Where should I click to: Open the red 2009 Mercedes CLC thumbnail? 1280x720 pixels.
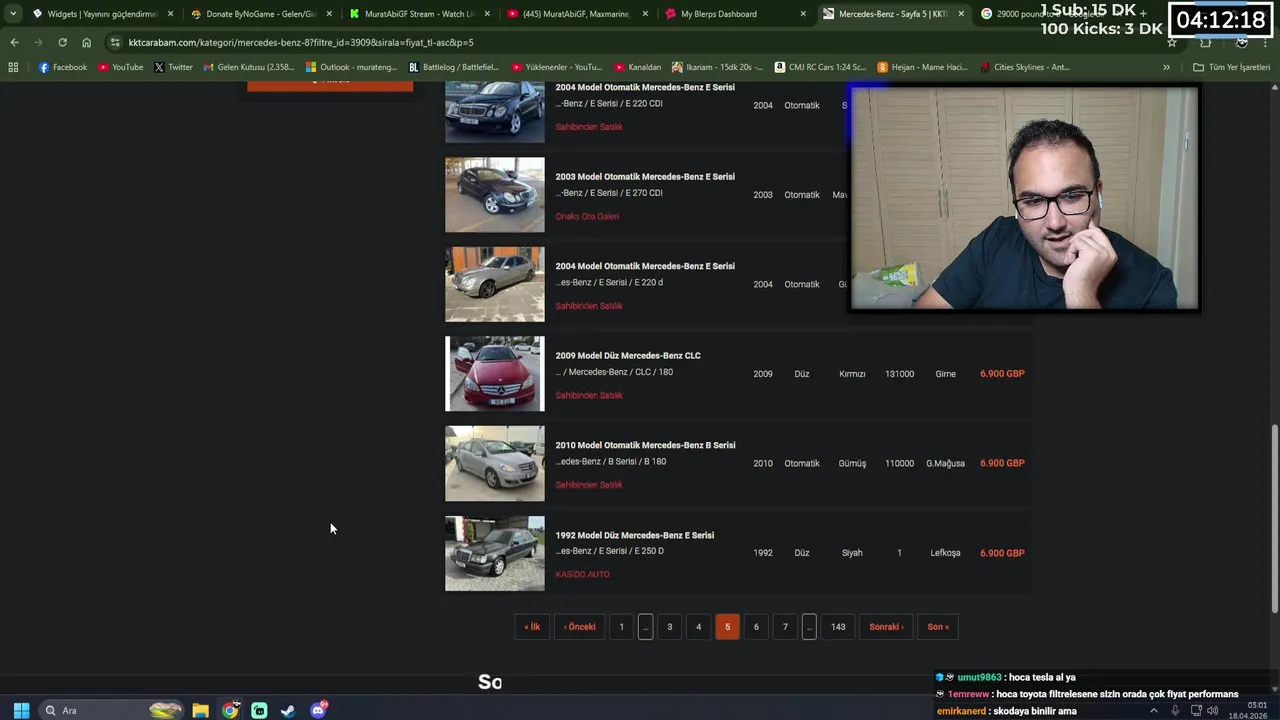(x=495, y=374)
